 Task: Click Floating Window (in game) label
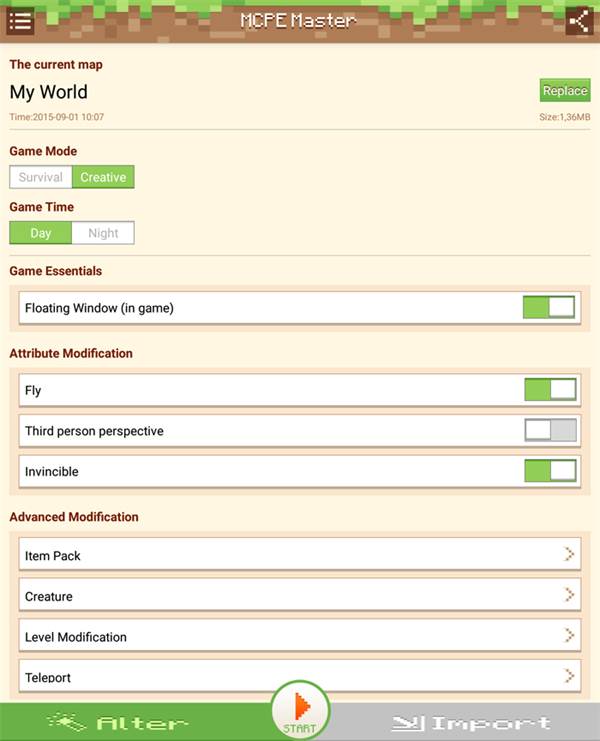click(99, 308)
